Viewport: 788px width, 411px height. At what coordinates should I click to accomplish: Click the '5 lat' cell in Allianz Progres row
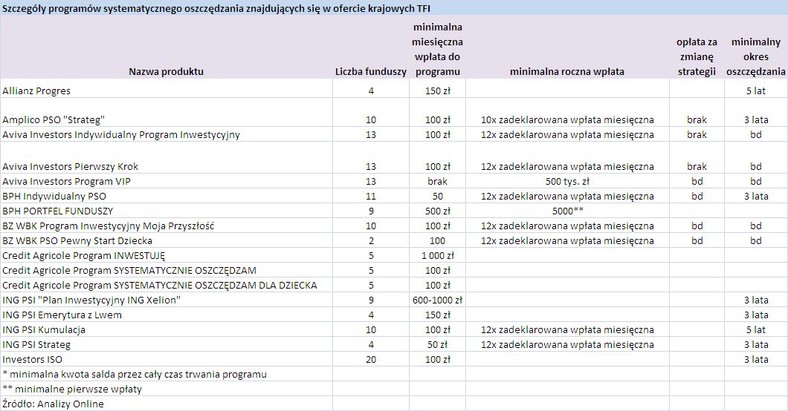pyautogui.click(x=756, y=91)
